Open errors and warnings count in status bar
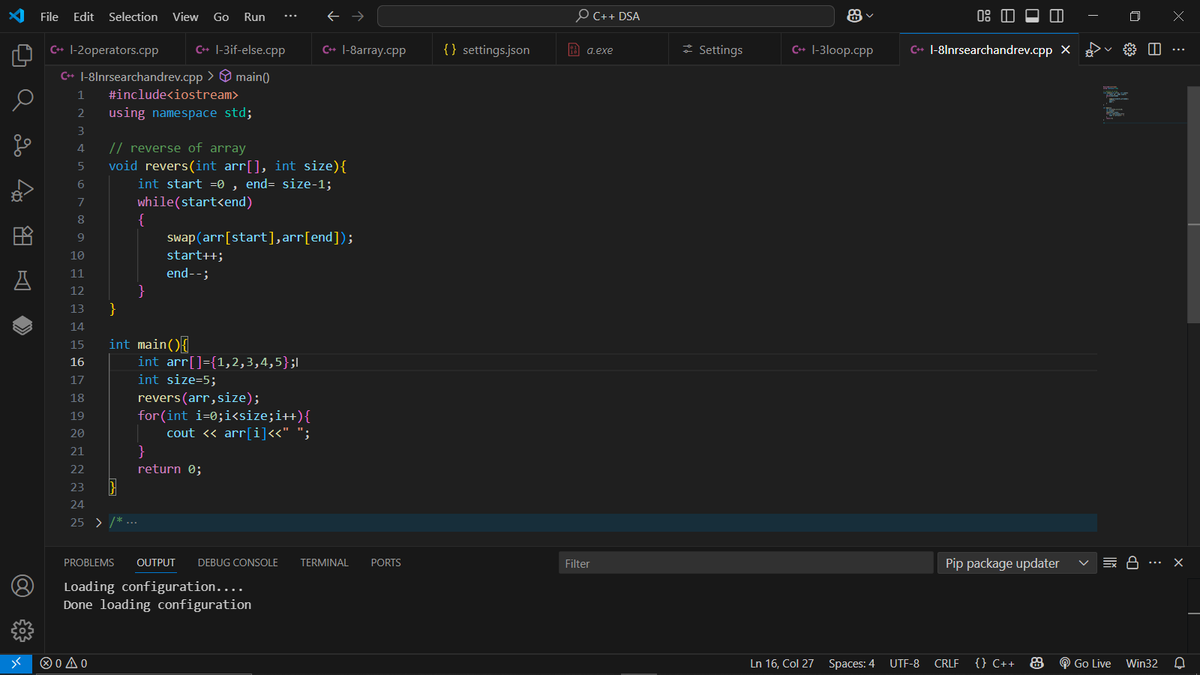Screen dimensions: 1200x675 (64, 664)
